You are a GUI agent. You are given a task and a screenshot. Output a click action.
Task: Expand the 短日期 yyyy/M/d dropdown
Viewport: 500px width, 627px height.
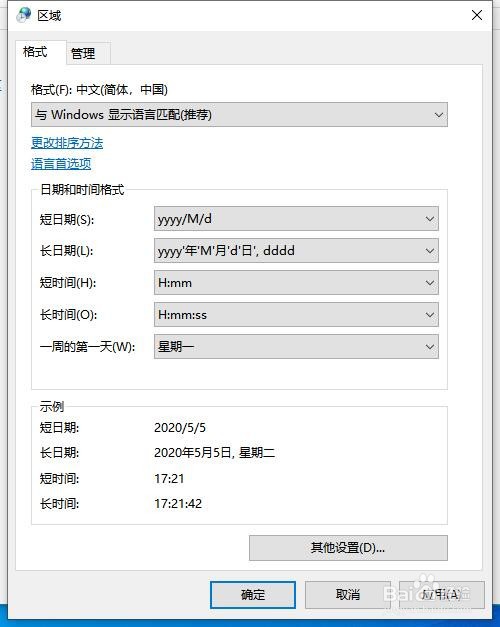point(296,219)
